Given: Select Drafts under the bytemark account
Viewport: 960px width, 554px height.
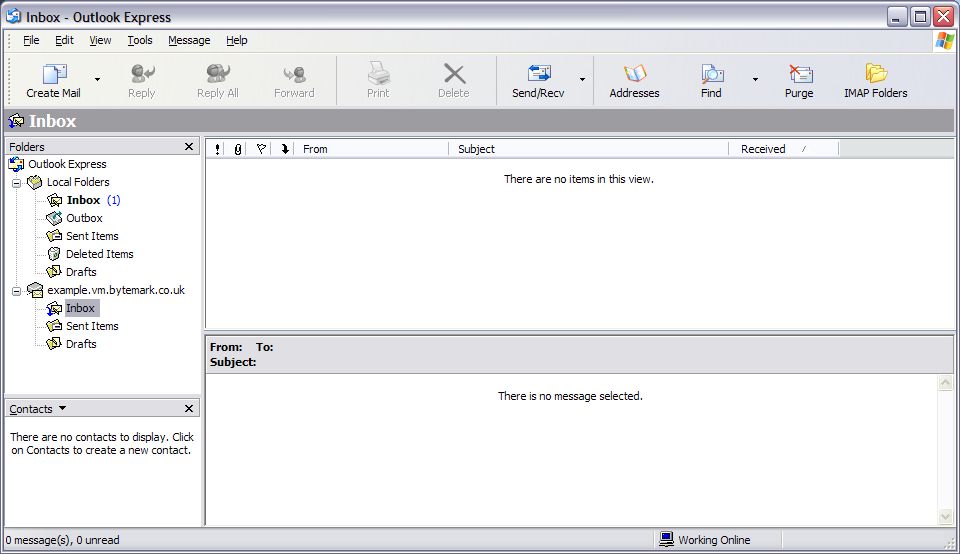Looking at the screenshot, I should pyautogui.click(x=81, y=344).
